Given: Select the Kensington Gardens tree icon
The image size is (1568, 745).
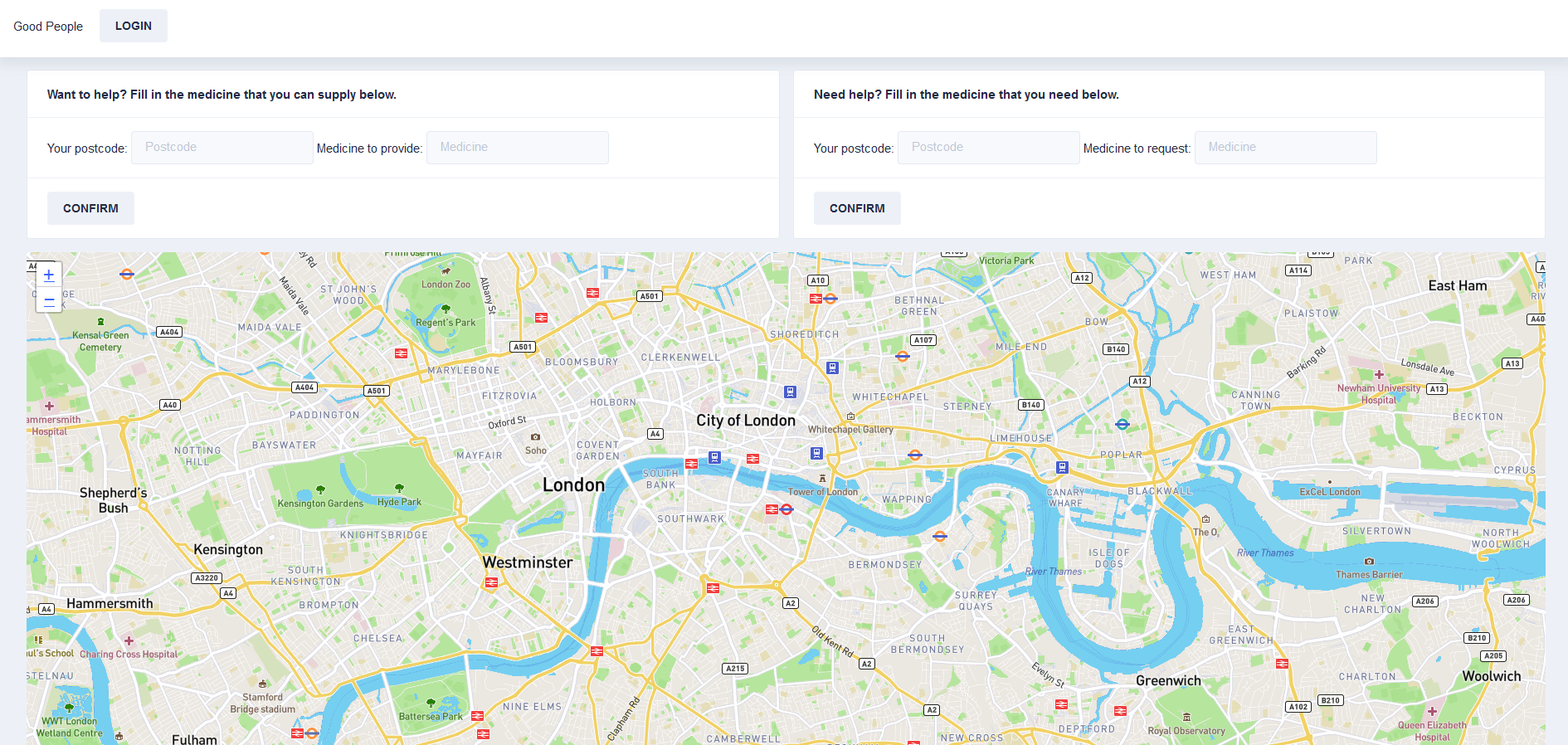Looking at the screenshot, I should (320, 489).
